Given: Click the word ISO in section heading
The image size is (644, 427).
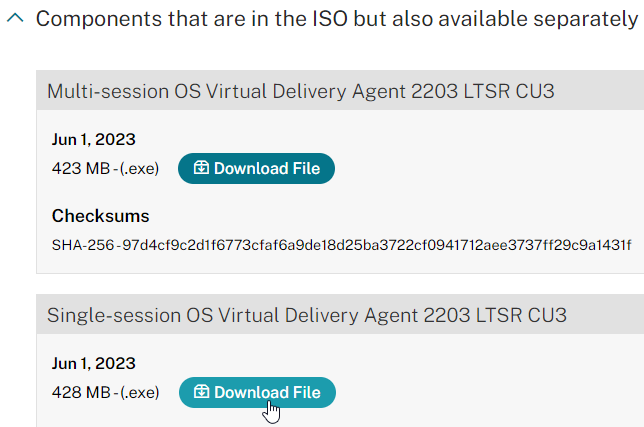Looking at the screenshot, I should pos(329,19).
